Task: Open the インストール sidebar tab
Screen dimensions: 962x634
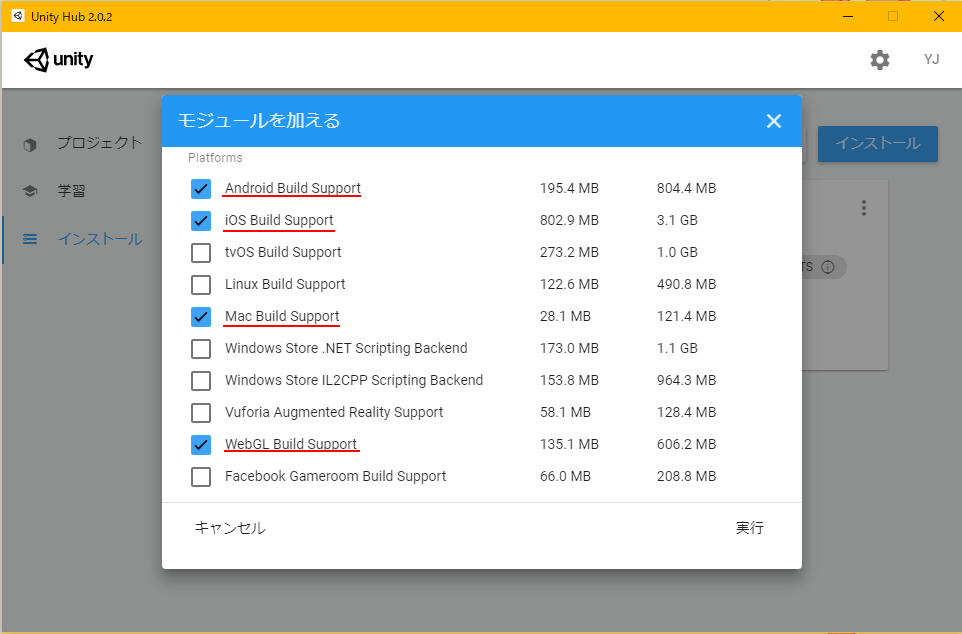Action: 100,239
